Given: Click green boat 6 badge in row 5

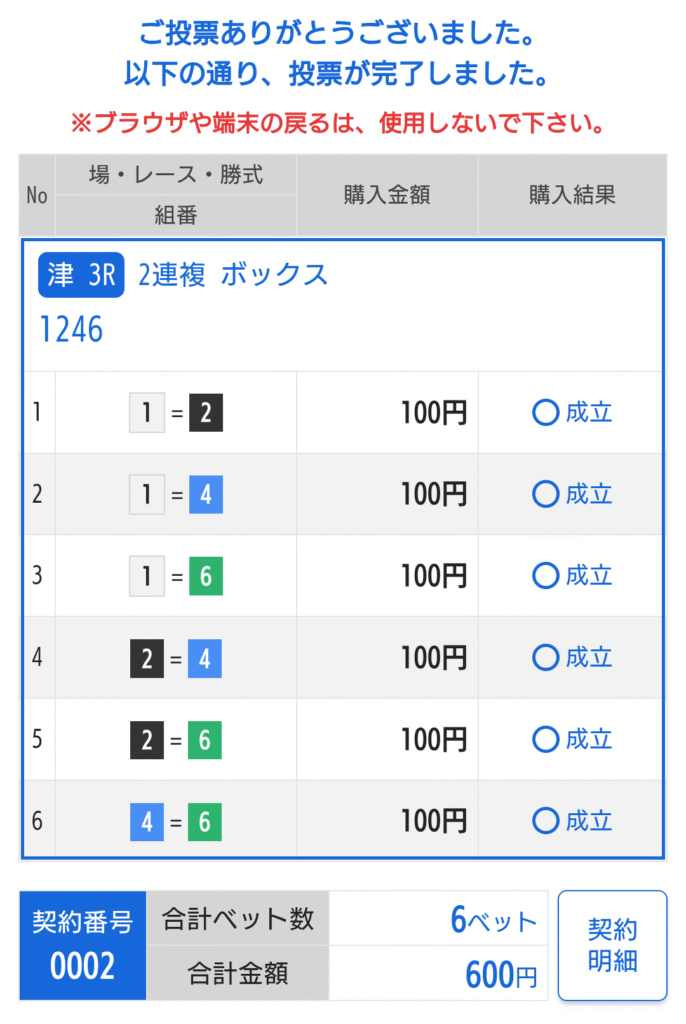Looking at the screenshot, I should 206,741.
